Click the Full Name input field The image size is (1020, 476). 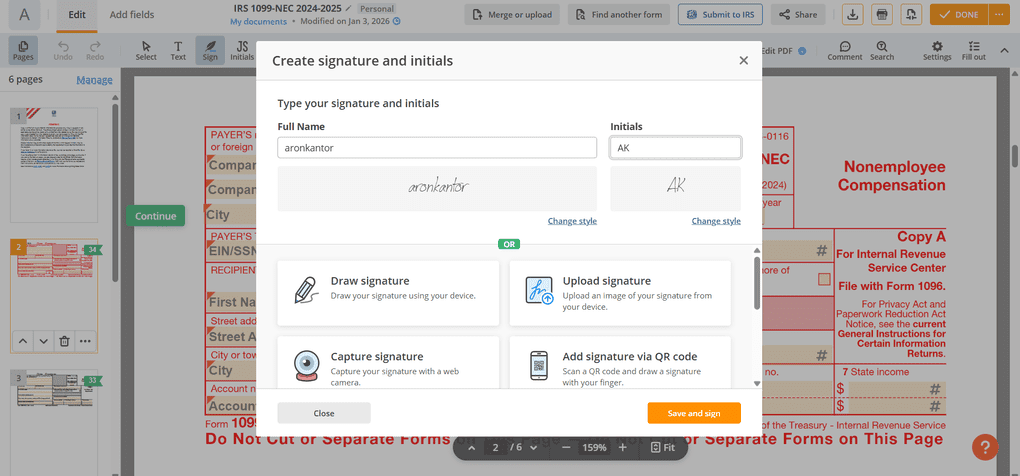[437, 147]
